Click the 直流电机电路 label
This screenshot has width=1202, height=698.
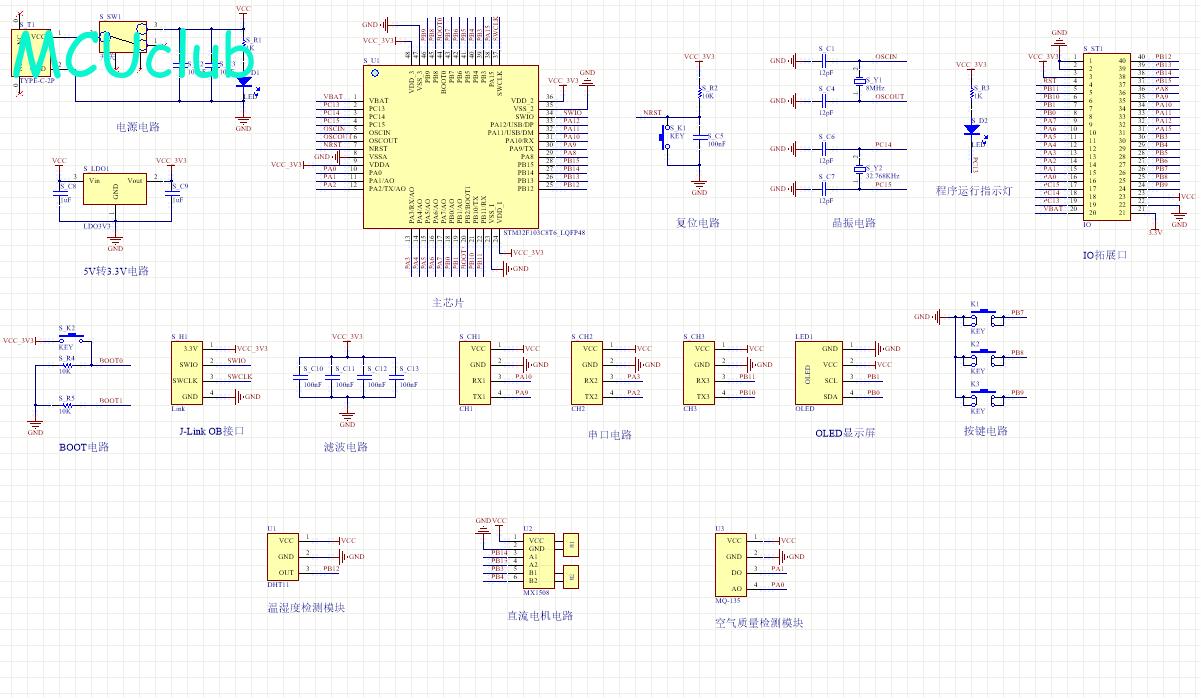541,616
